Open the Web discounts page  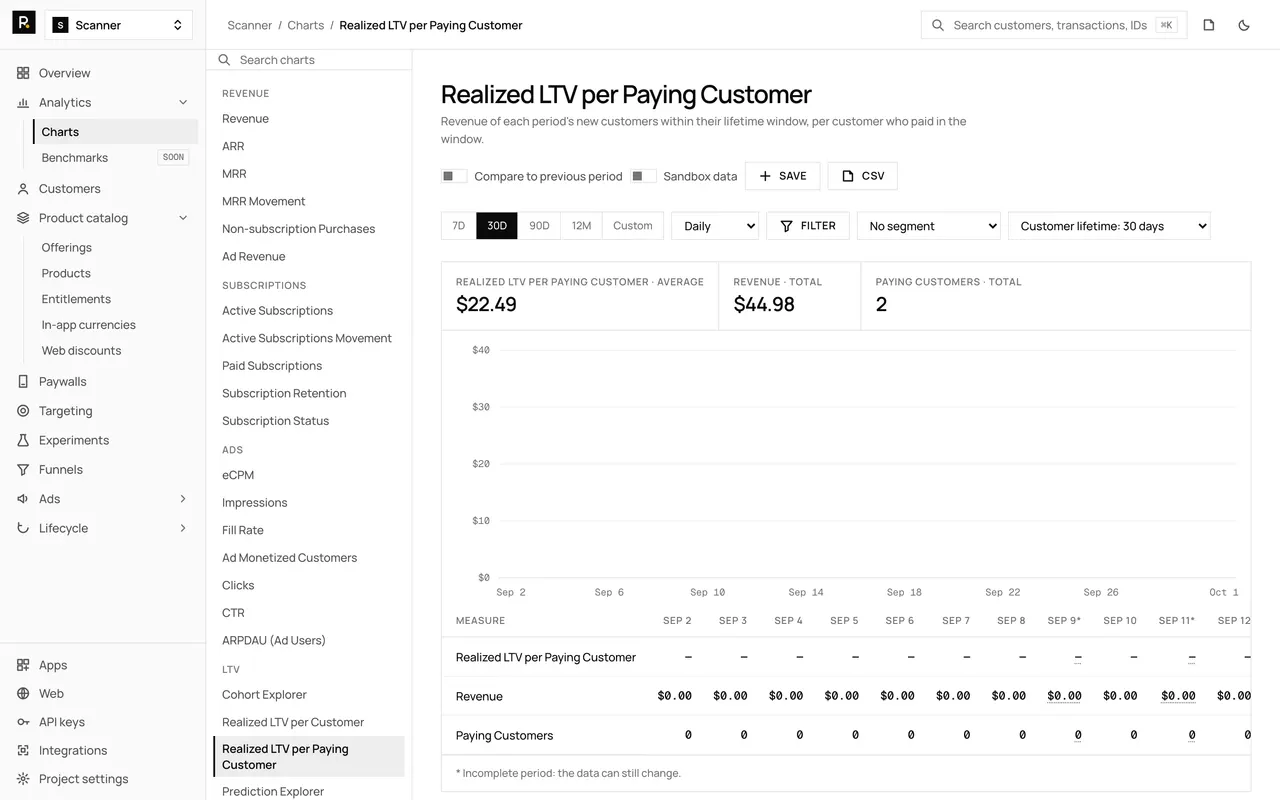(81, 351)
